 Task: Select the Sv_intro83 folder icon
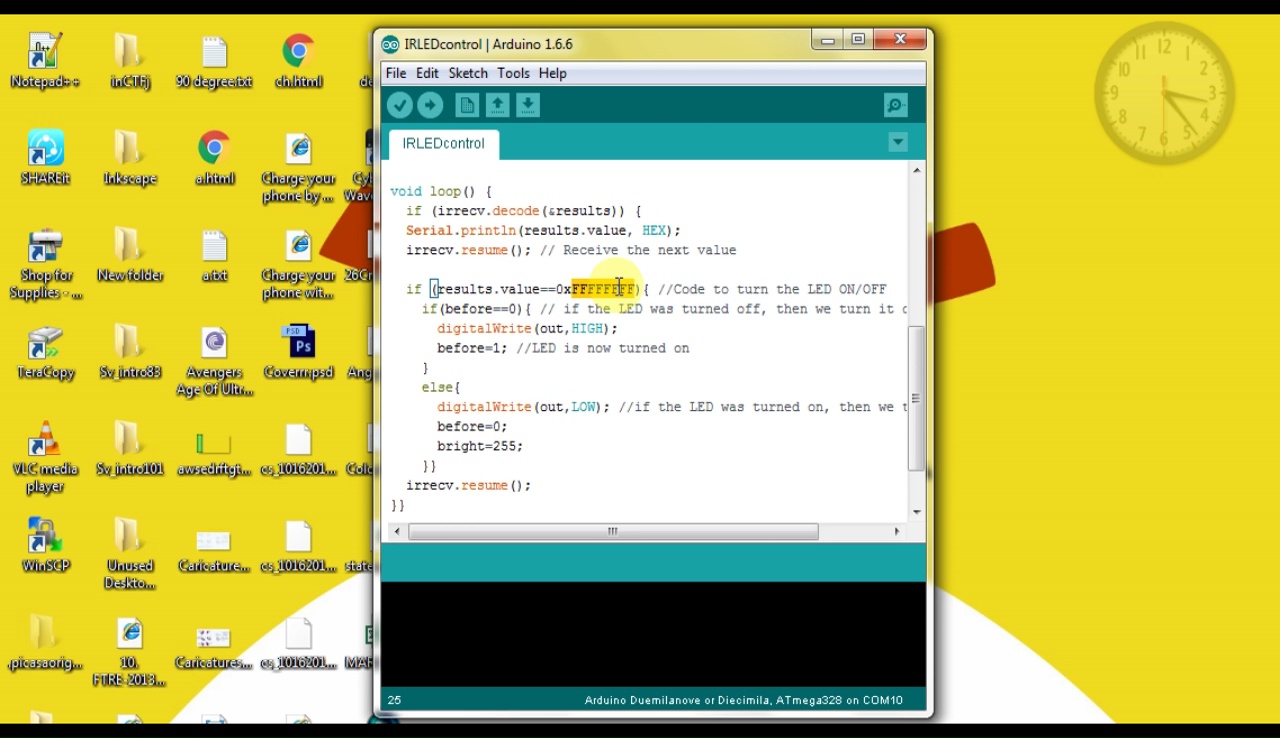coord(130,352)
